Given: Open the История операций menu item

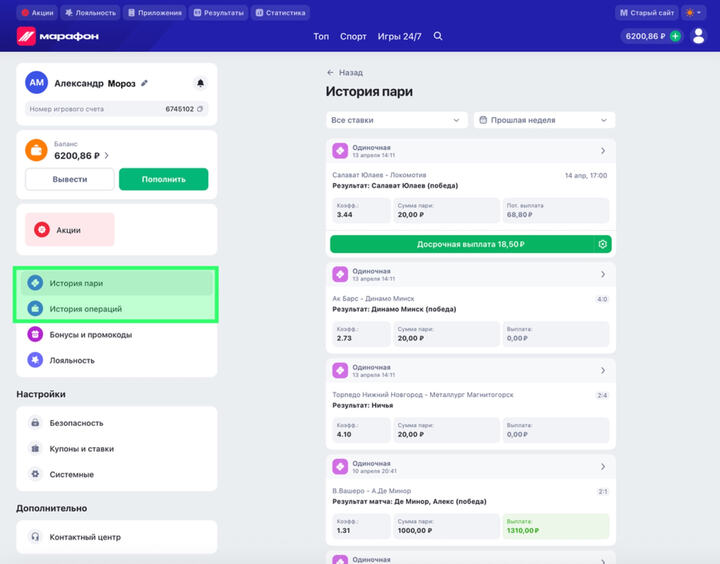Looking at the screenshot, I should [117, 309].
